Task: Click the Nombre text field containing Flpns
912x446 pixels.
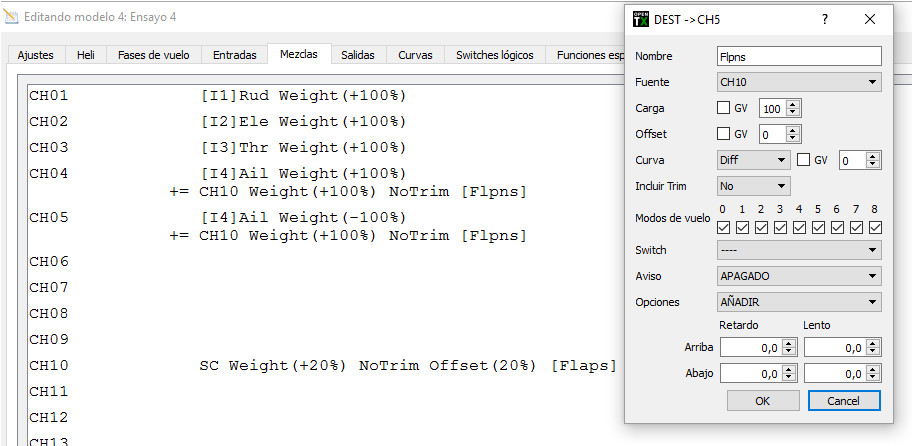Action: [799, 56]
